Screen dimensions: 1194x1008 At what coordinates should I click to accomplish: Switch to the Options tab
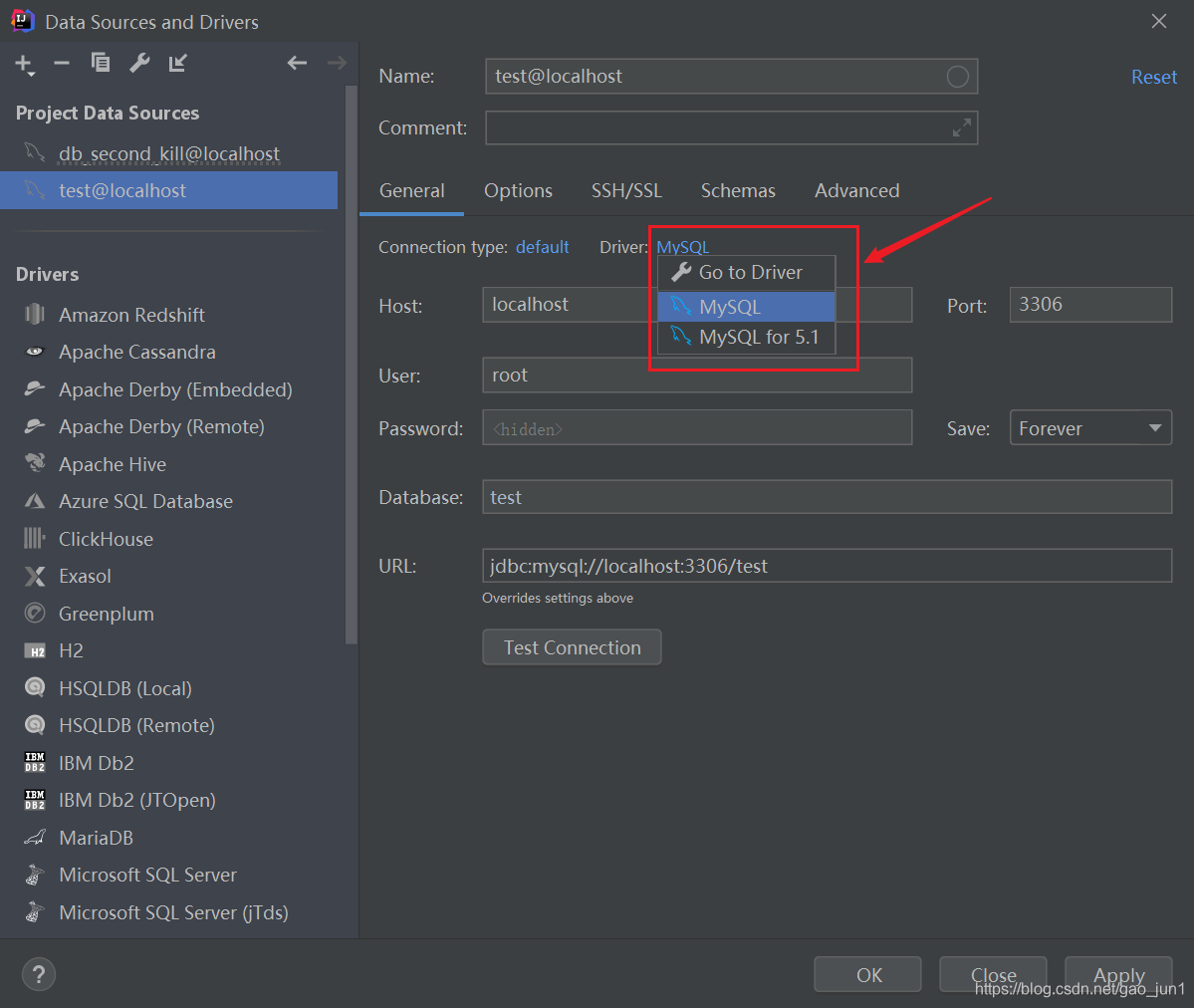pyautogui.click(x=519, y=190)
